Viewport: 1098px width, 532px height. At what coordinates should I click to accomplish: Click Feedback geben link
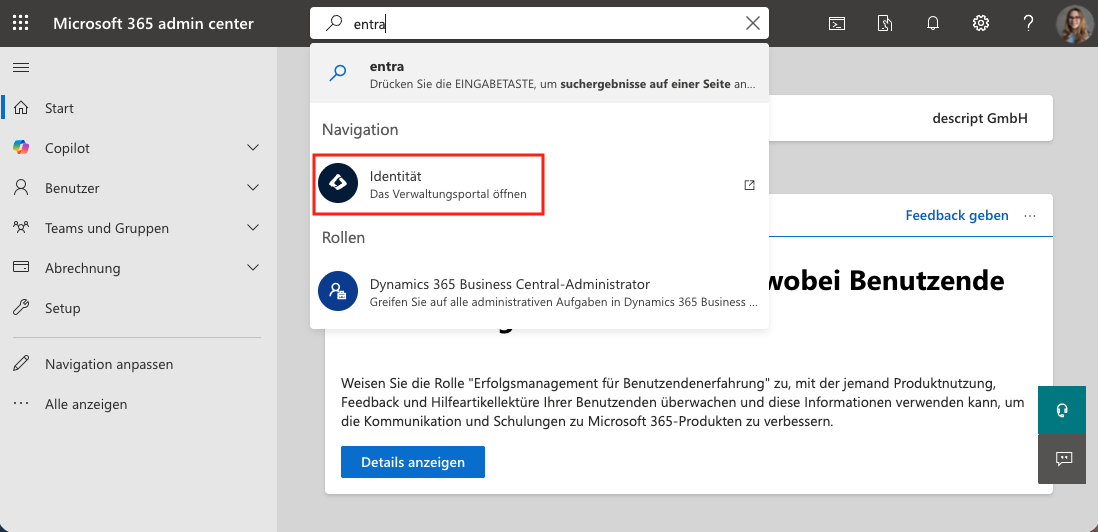[957, 215]
